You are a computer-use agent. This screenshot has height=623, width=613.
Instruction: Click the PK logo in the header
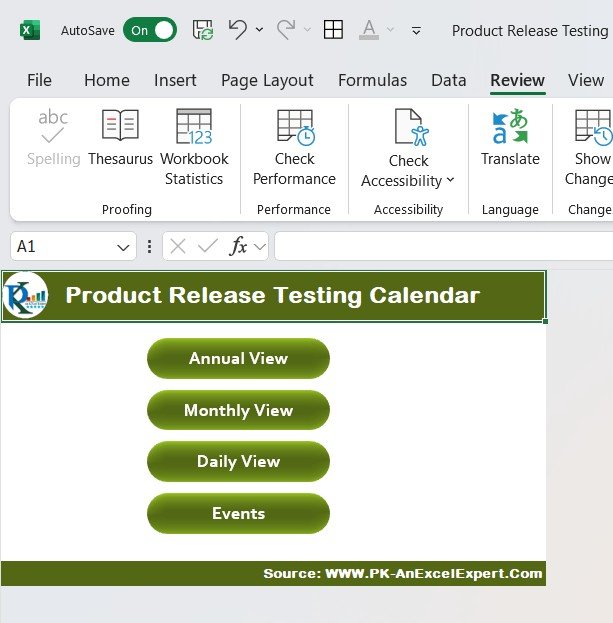25,295
